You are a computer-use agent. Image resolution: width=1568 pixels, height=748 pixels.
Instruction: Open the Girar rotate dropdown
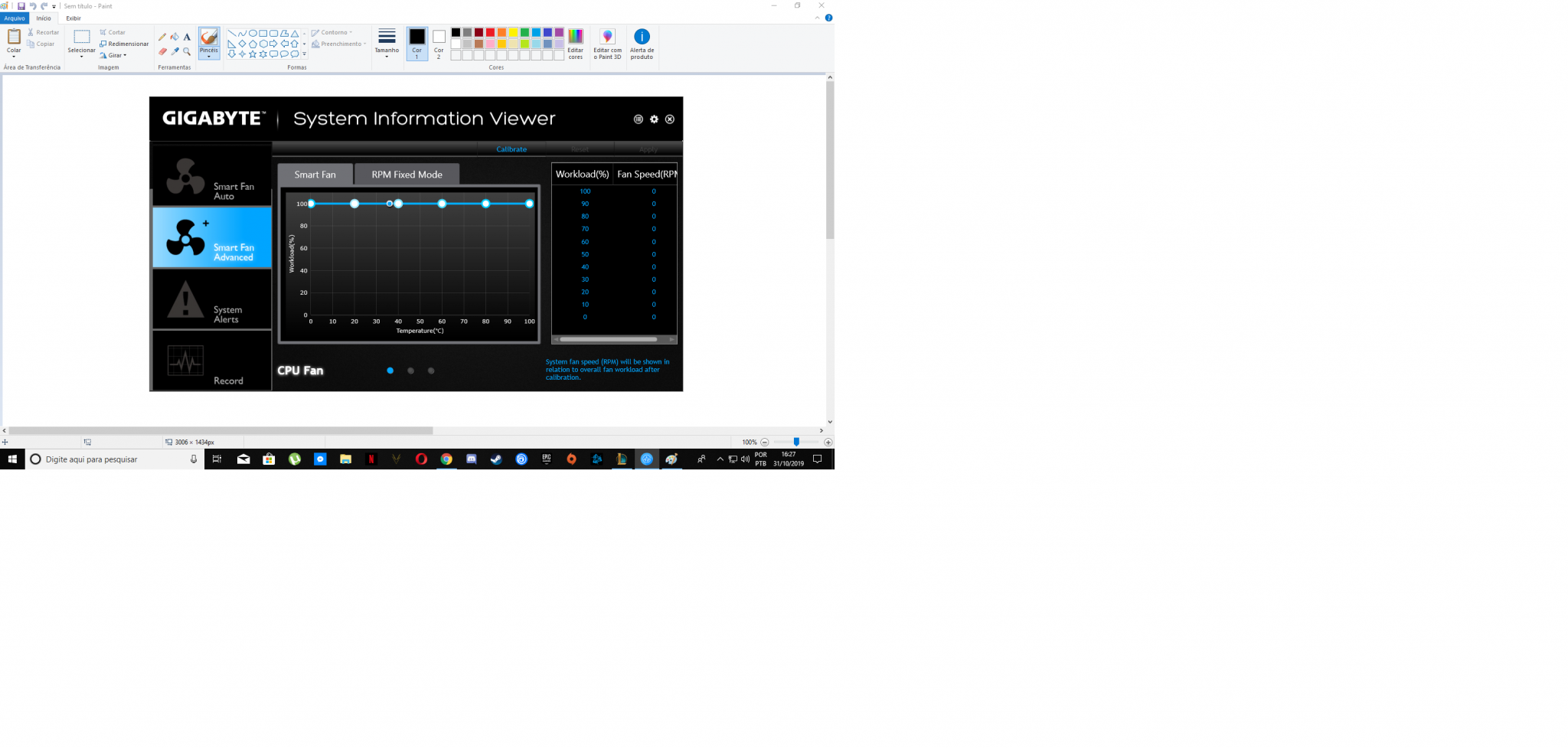pyautogui.click(x=113, y=55)
